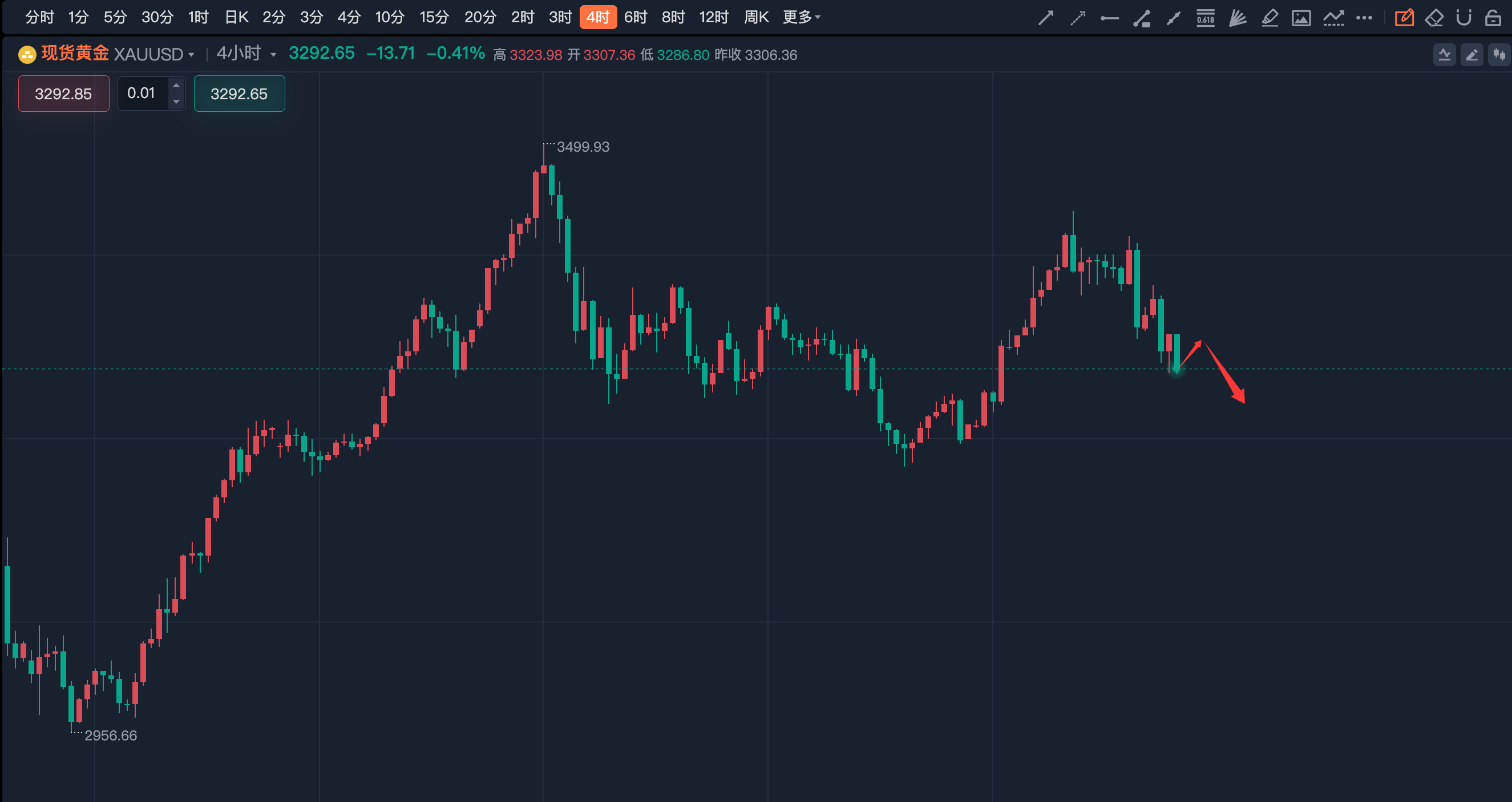Select the highlighter marker tool

click(x=1270, y=18)
